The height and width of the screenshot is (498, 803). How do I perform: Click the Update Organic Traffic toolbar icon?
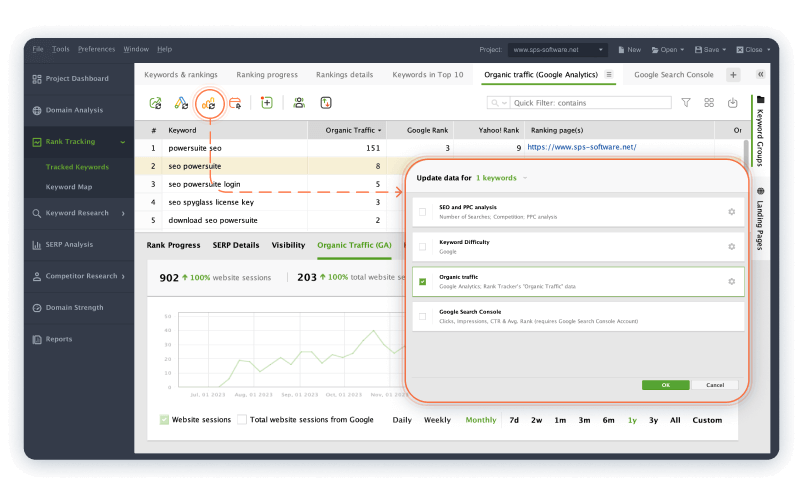click(209, 104)
